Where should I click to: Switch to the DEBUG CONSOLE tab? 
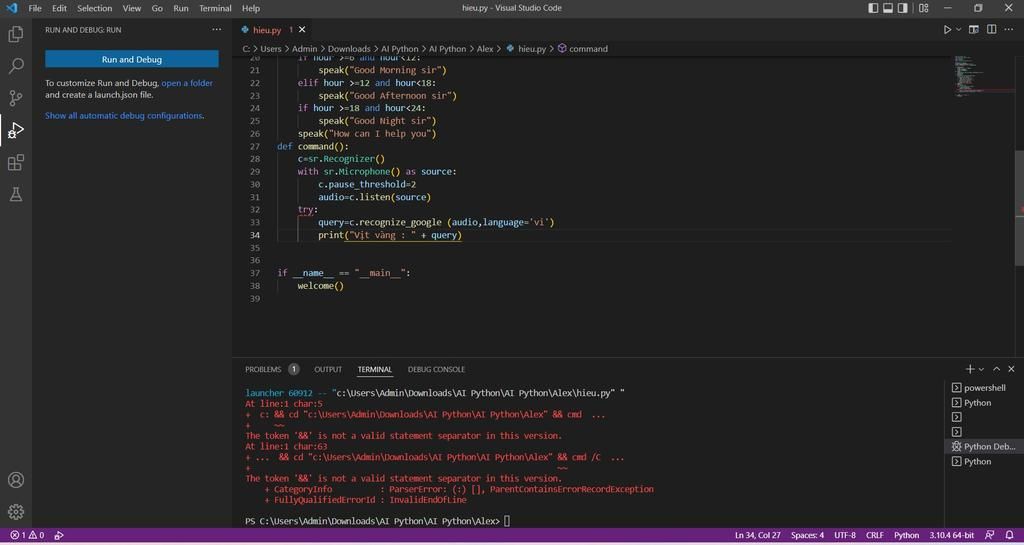pyautogui.click(x=436, y=369)
